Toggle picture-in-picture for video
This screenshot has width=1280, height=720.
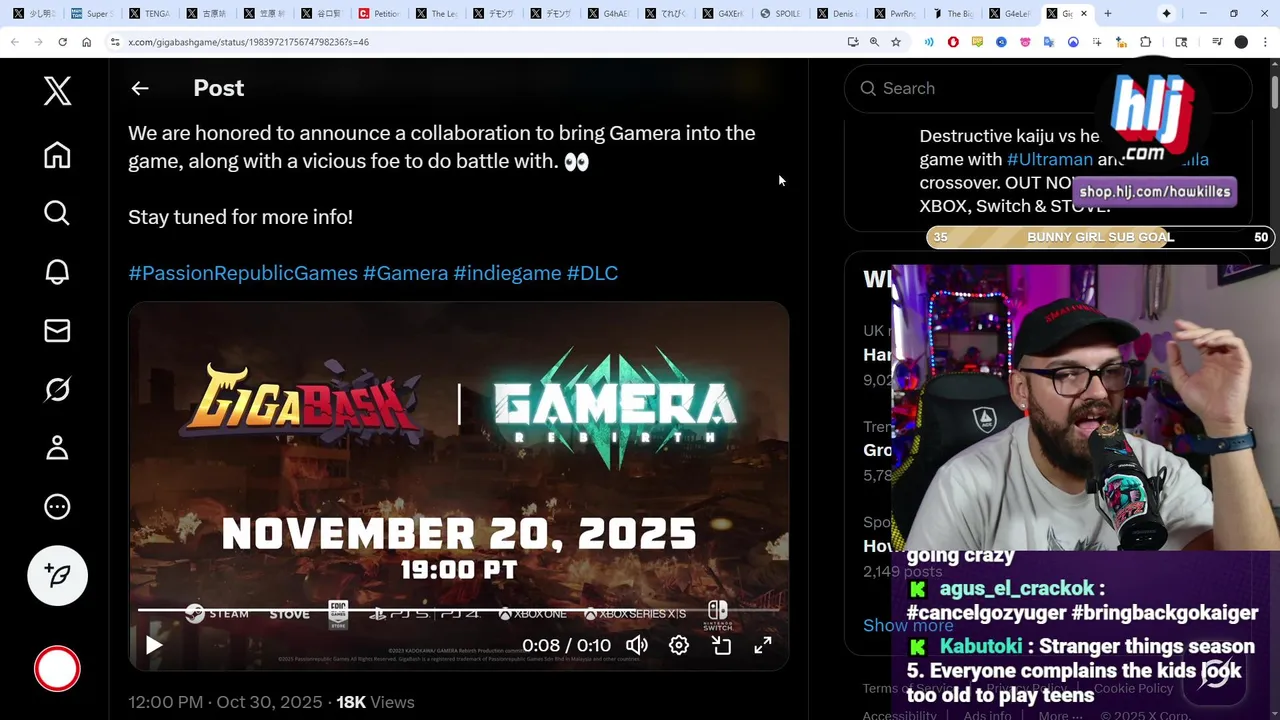[721, 645]
